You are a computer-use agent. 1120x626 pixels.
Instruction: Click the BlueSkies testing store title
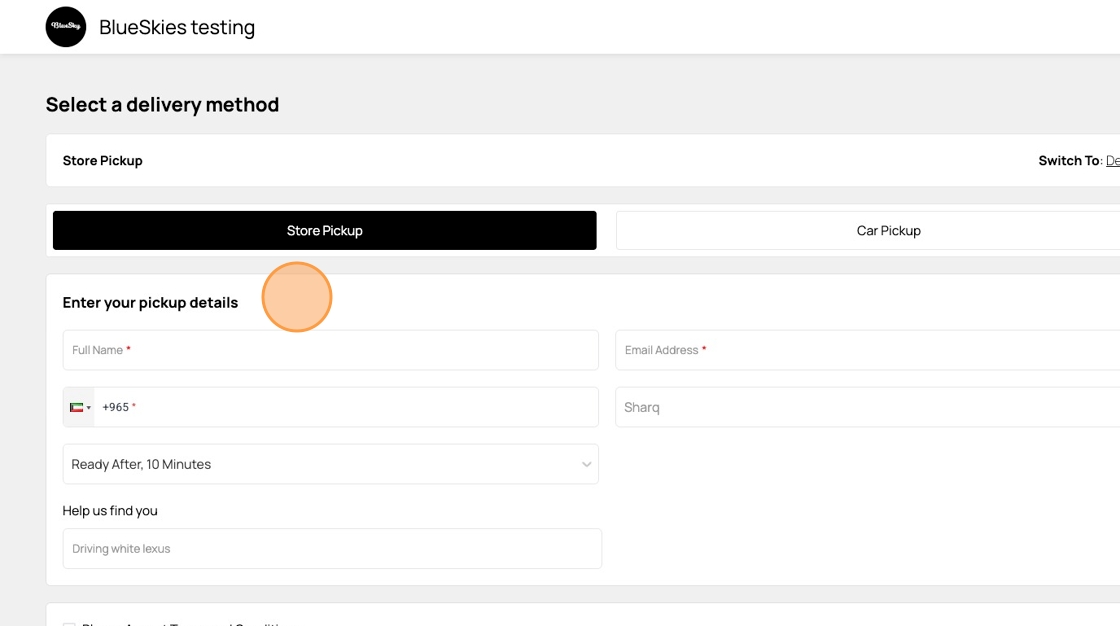click(x=177, y=27)
